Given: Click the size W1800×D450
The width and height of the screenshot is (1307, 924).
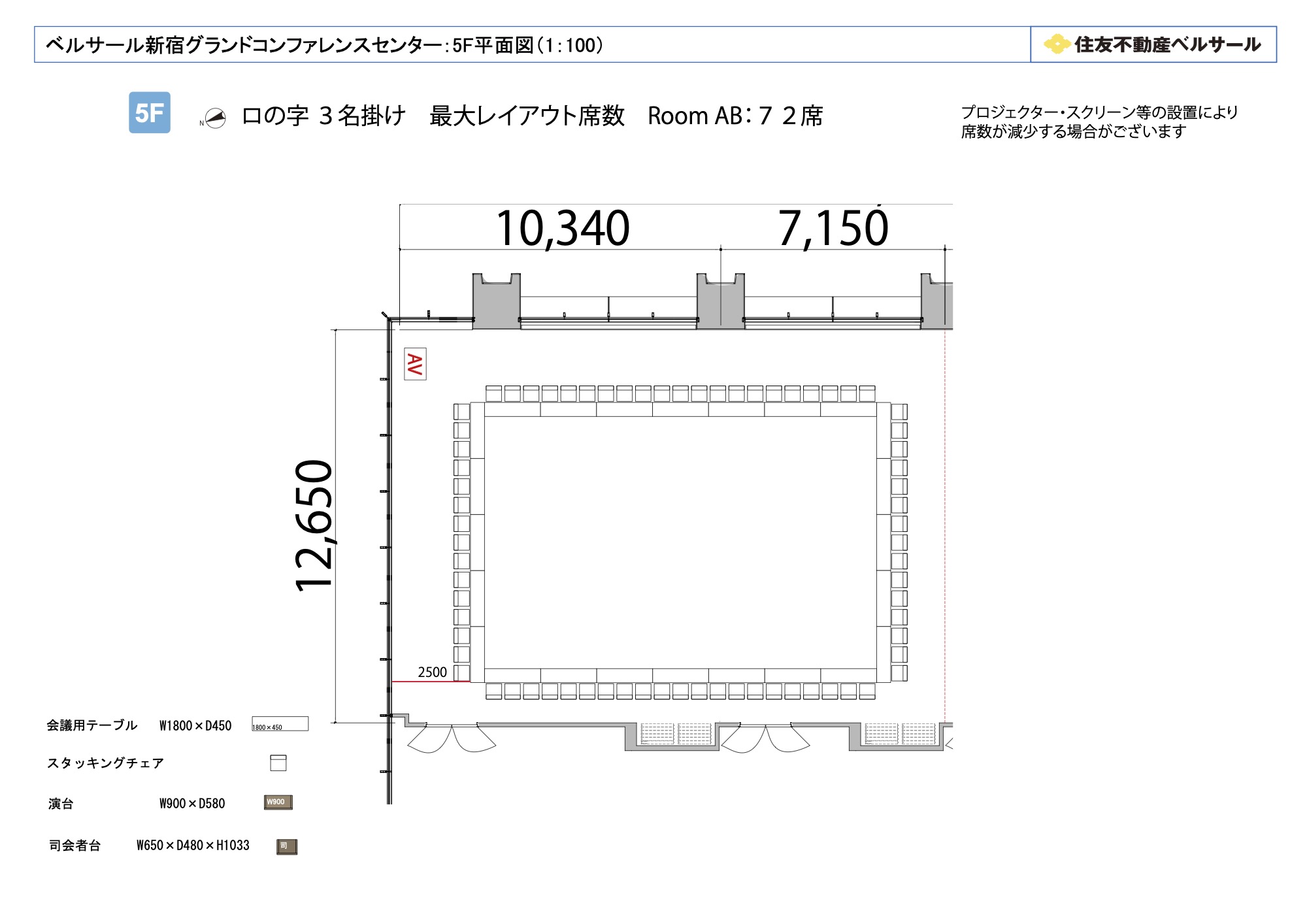Looking at the screenshot, I should [195, 726].
